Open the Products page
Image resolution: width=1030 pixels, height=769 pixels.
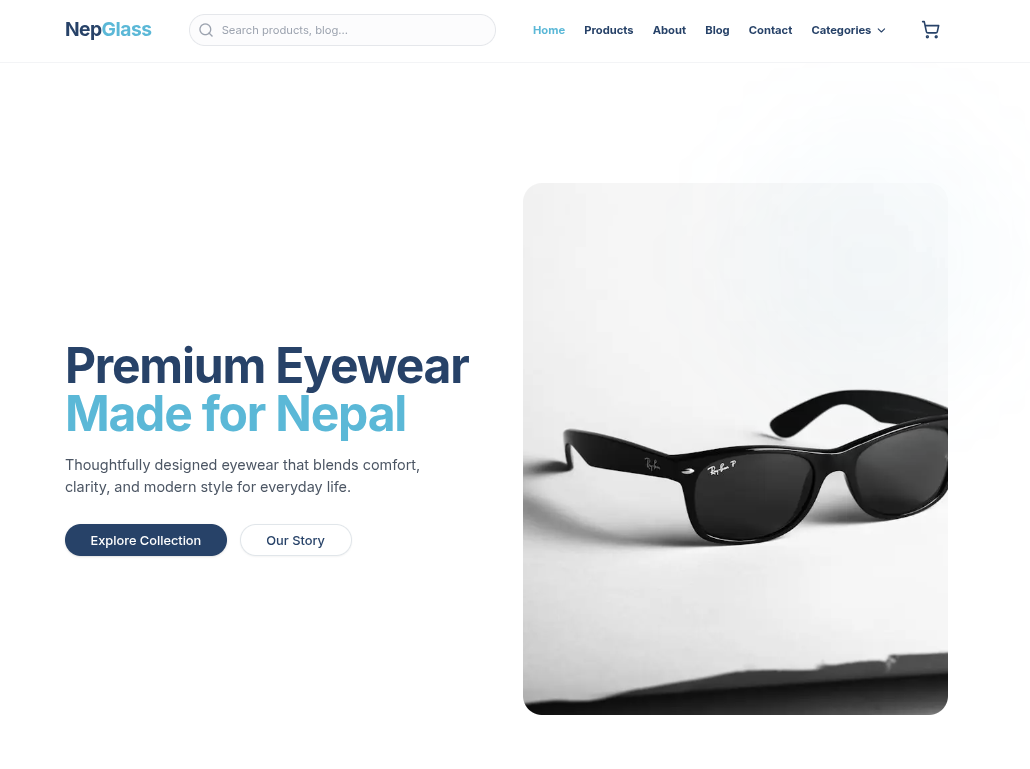[608, 30]
